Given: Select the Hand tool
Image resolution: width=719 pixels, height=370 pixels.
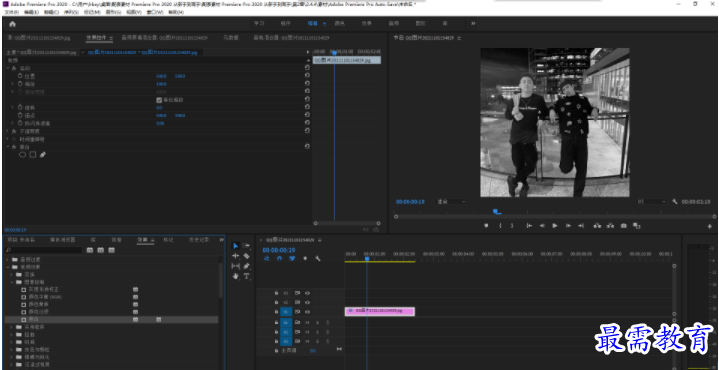Looking at the screenshot, I should click(x=236, y=276).
